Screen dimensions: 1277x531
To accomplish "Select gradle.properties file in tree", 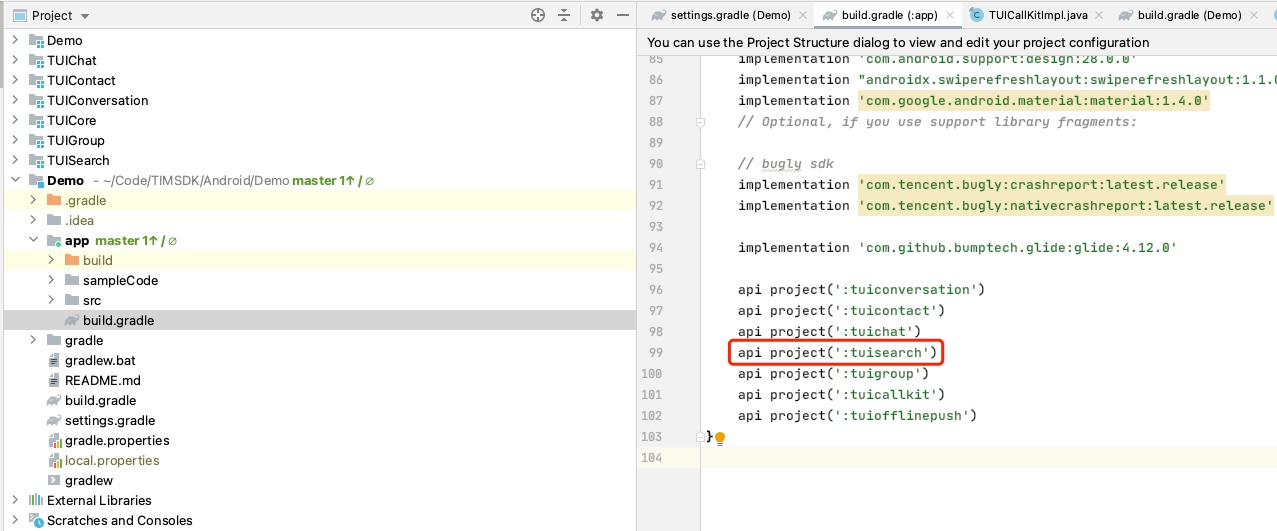I will point(116,440).
